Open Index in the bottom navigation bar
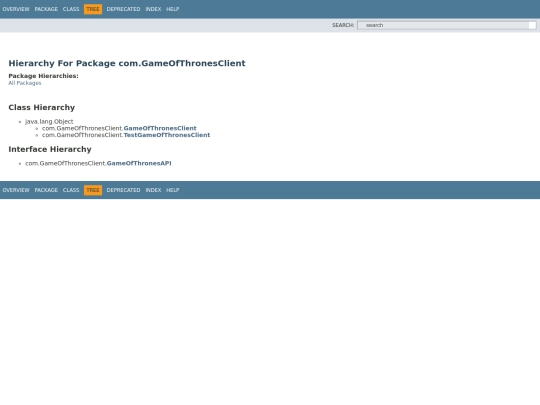The width and height of the screenshot is (540, 405). [x=153, y=190]
